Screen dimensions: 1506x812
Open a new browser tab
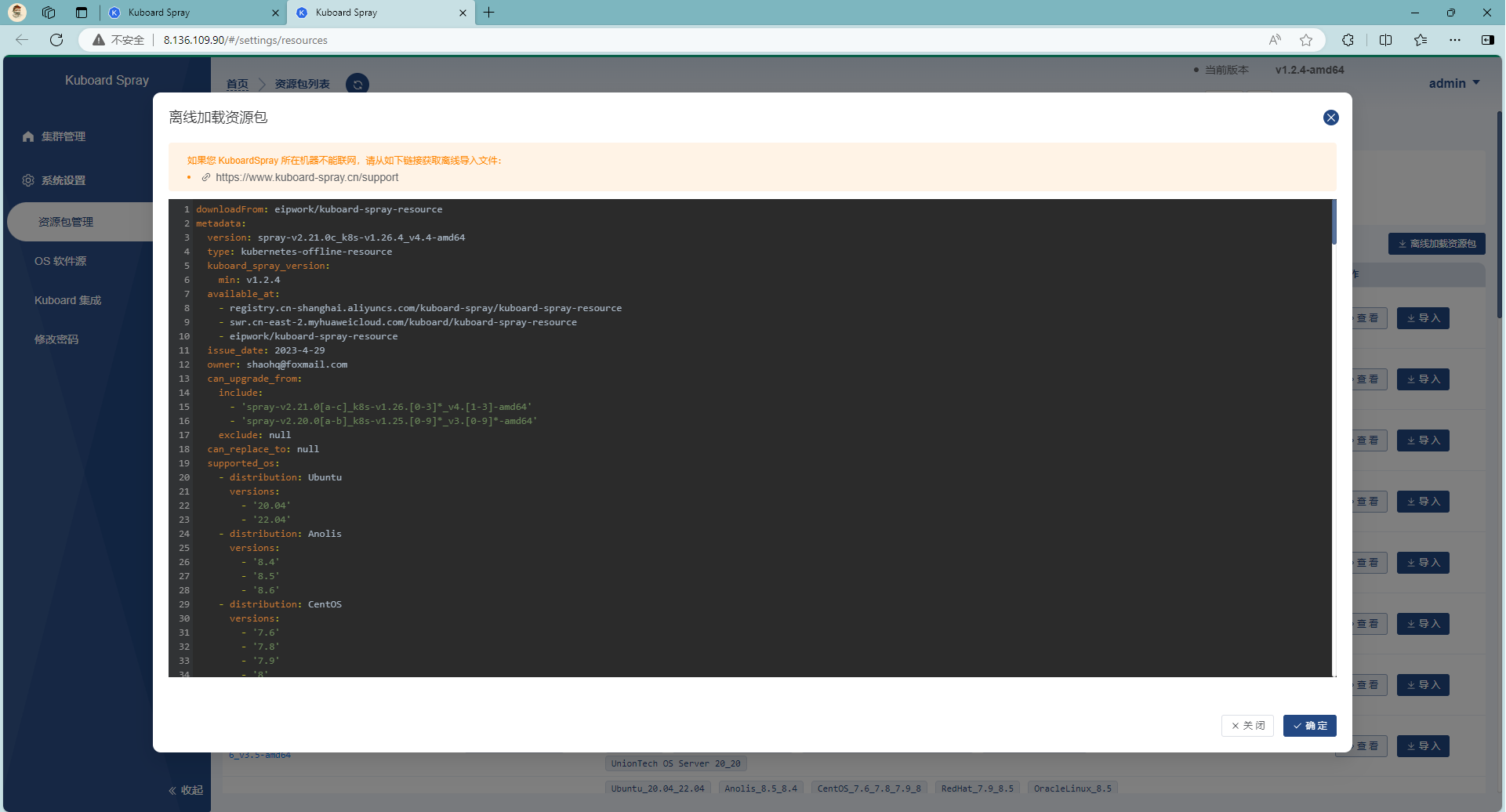point(489,13)
